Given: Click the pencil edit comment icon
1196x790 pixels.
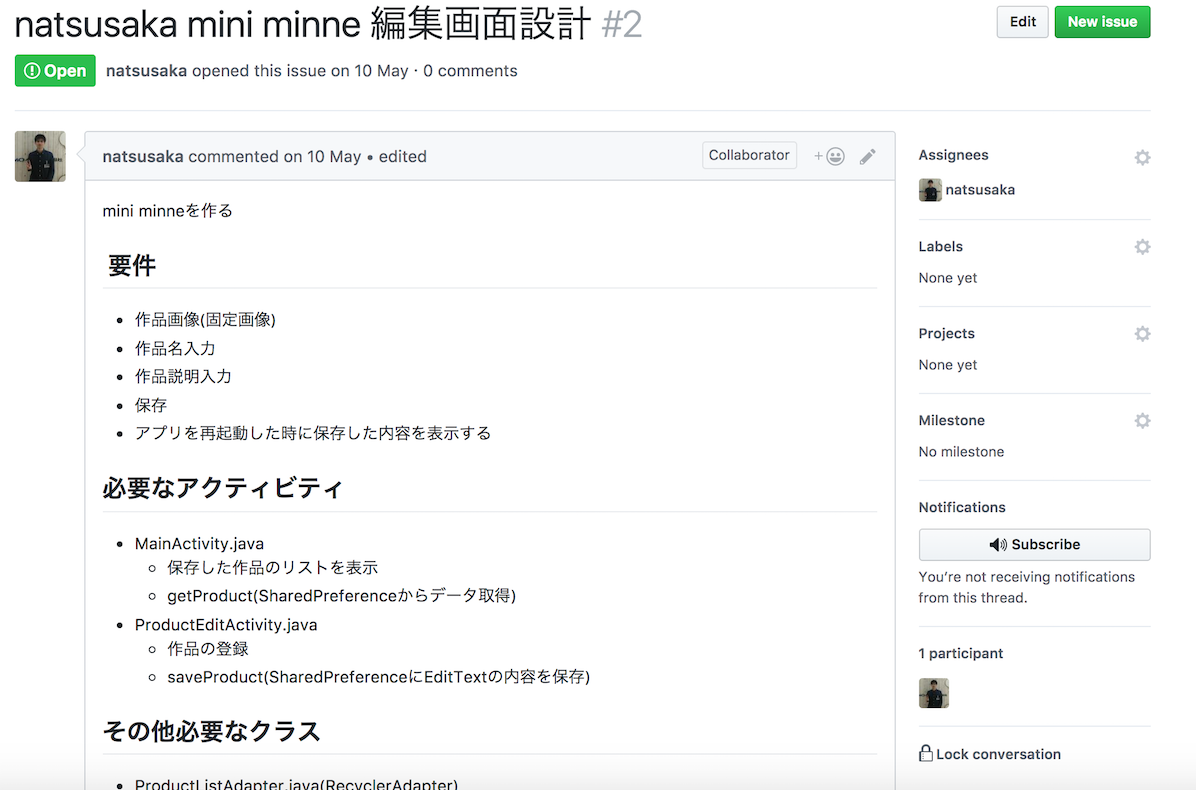Looking at the screenshot, I should pos(868,156).
